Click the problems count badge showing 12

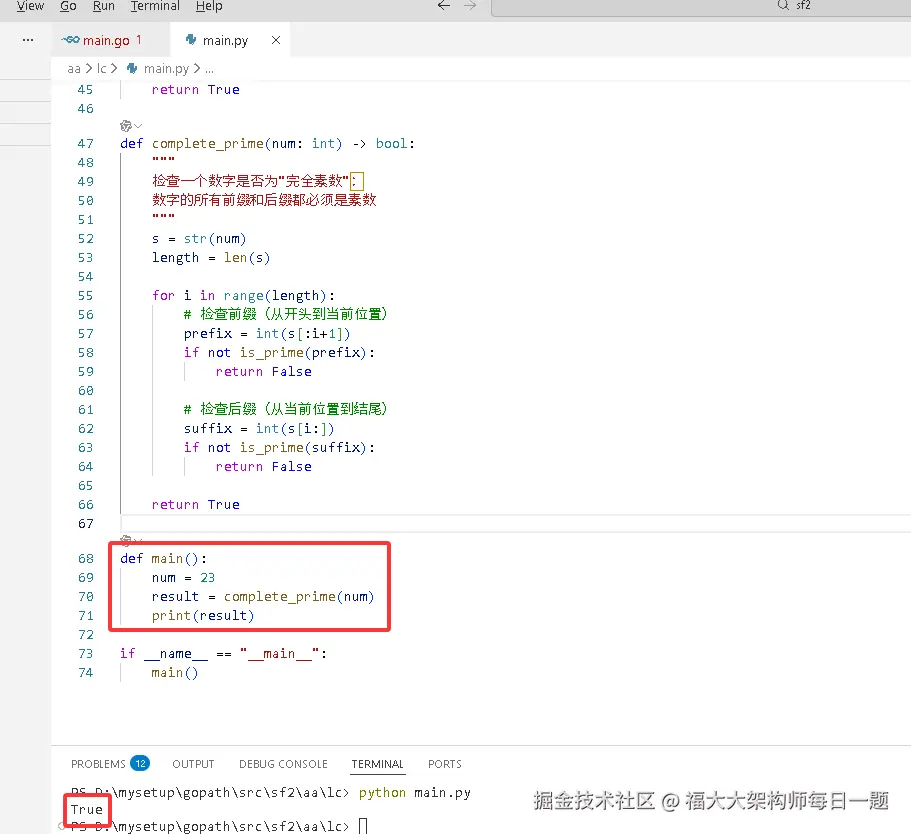pos(140,762)
